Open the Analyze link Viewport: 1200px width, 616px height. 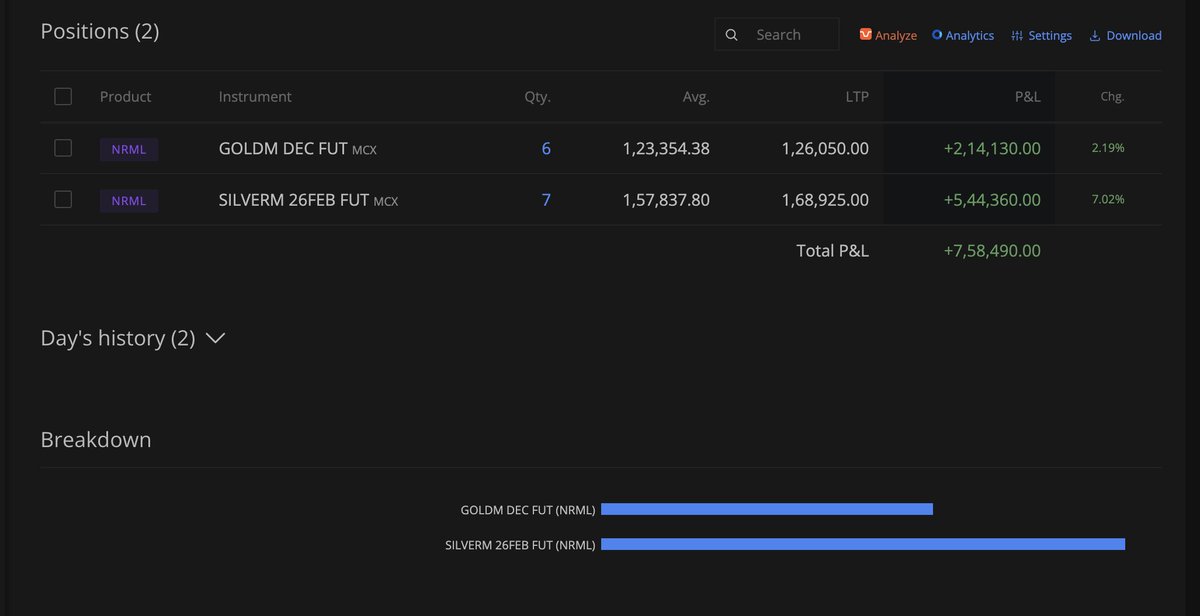(888, 35)
